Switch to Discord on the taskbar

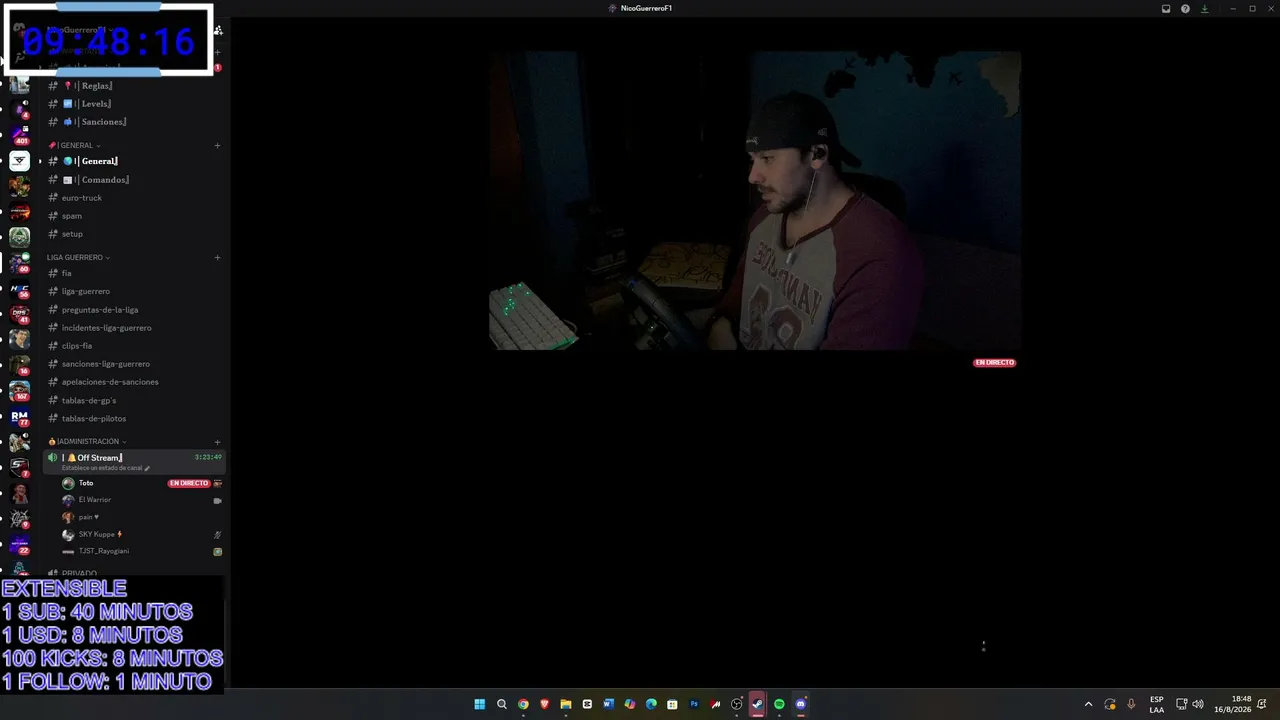801,704
